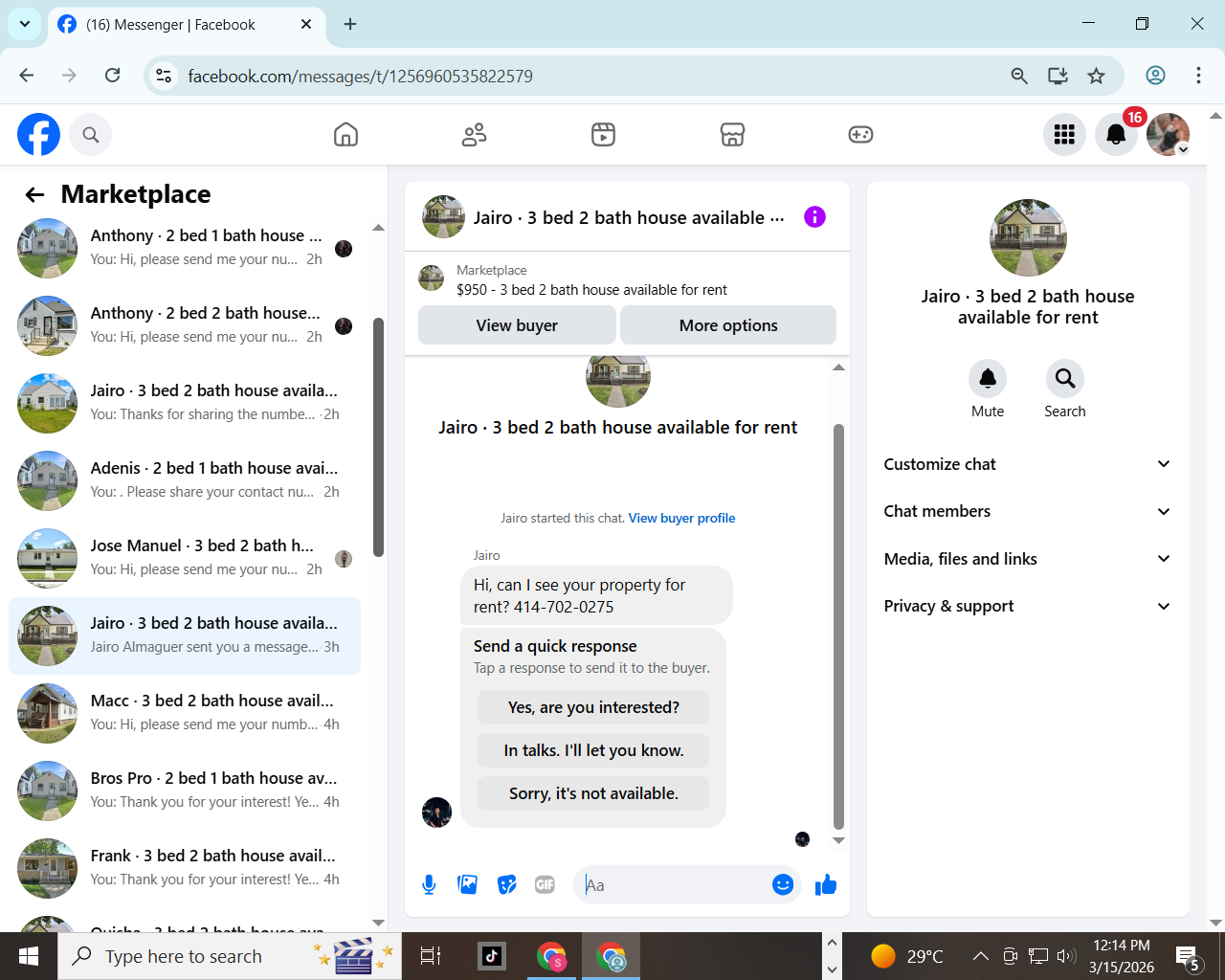Open the emoji smiley picker
This screenshot has height=980, width=1225.
(783, 885)
